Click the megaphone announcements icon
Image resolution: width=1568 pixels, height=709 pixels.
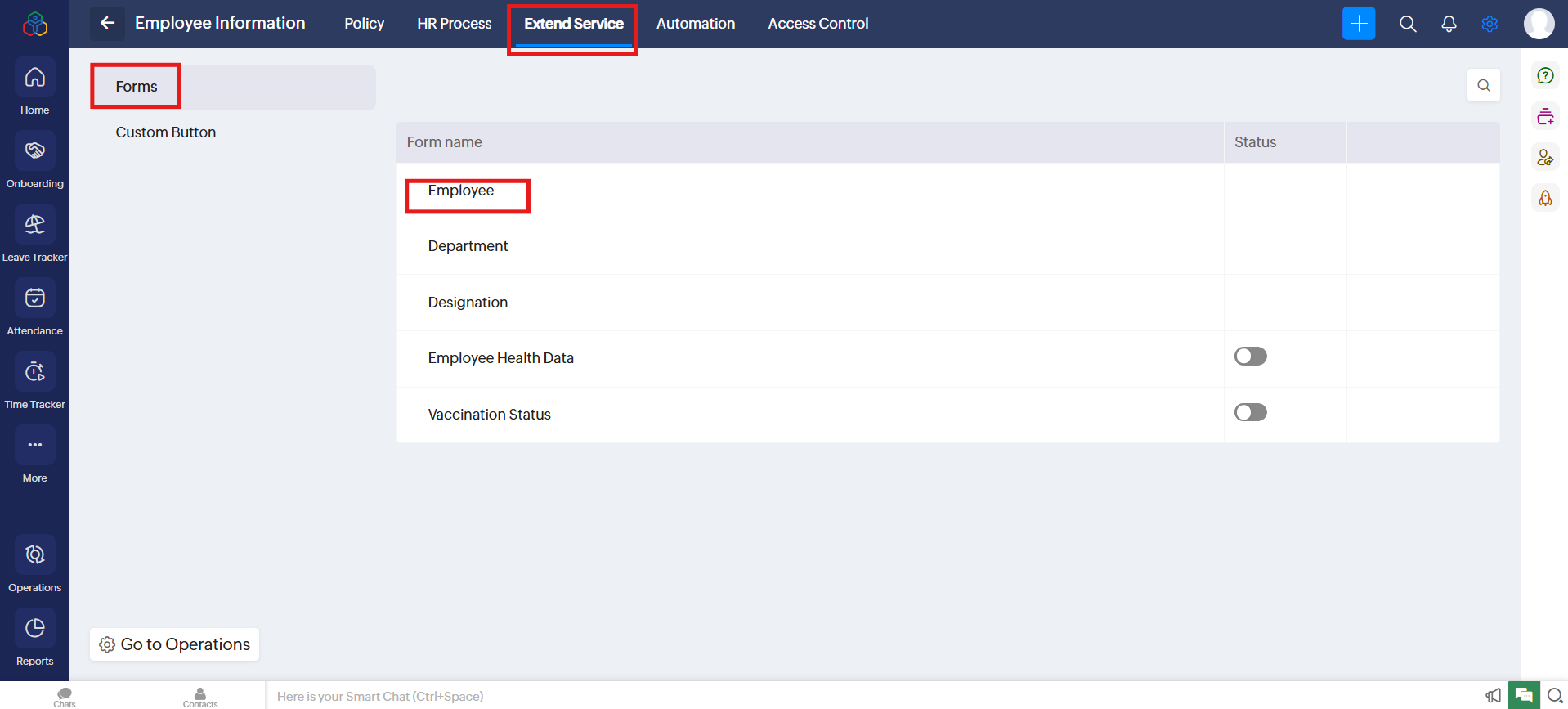click(x=1493, y=696)
